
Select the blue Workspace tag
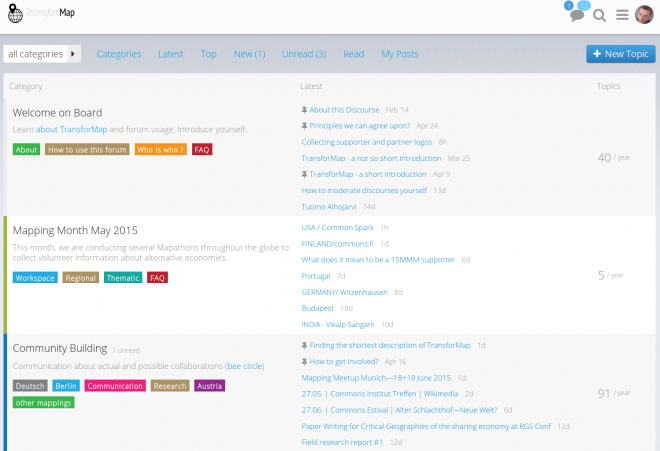click(x=35, y=278)
